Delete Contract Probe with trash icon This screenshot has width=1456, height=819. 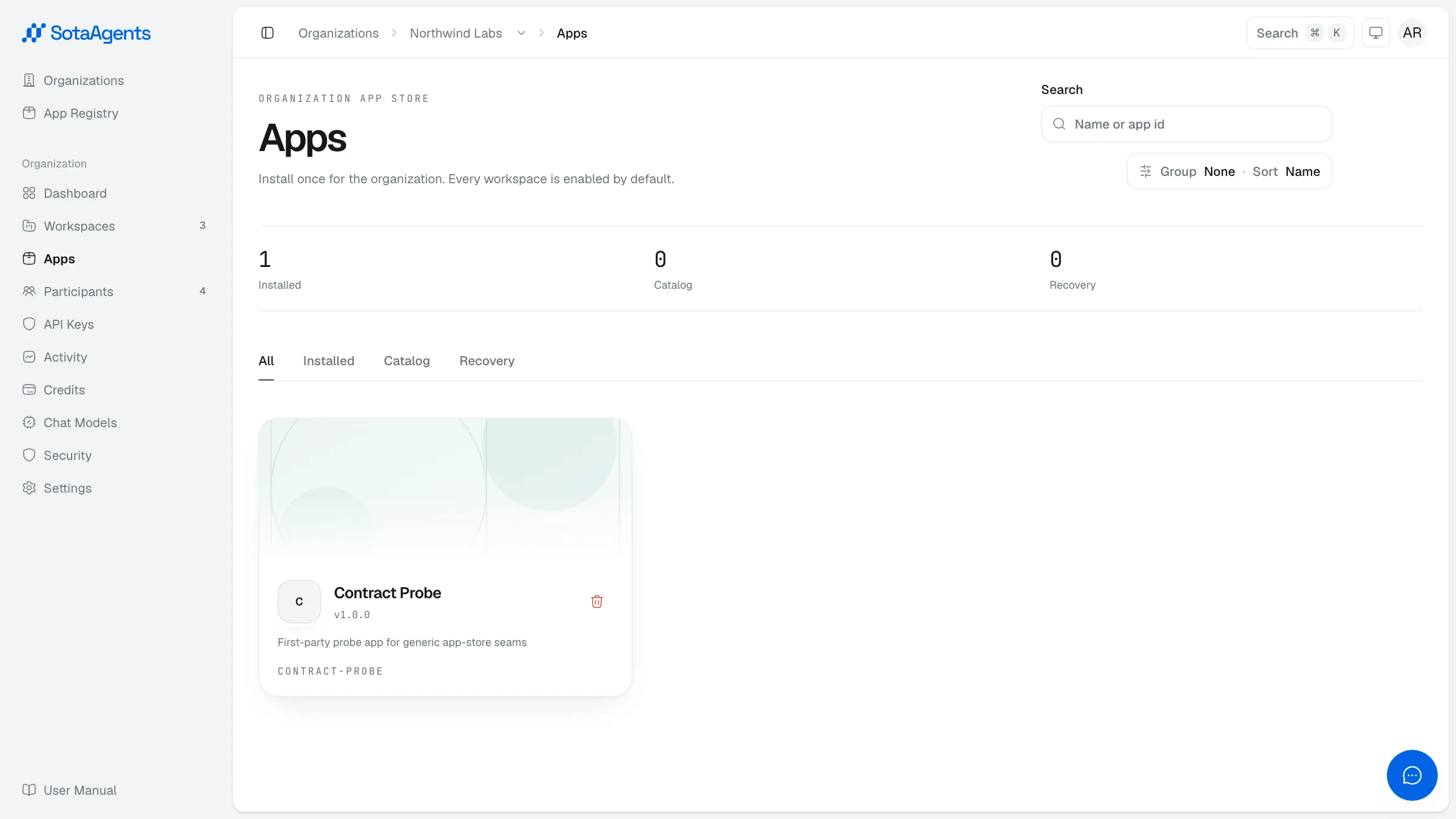tap(597, 601)
